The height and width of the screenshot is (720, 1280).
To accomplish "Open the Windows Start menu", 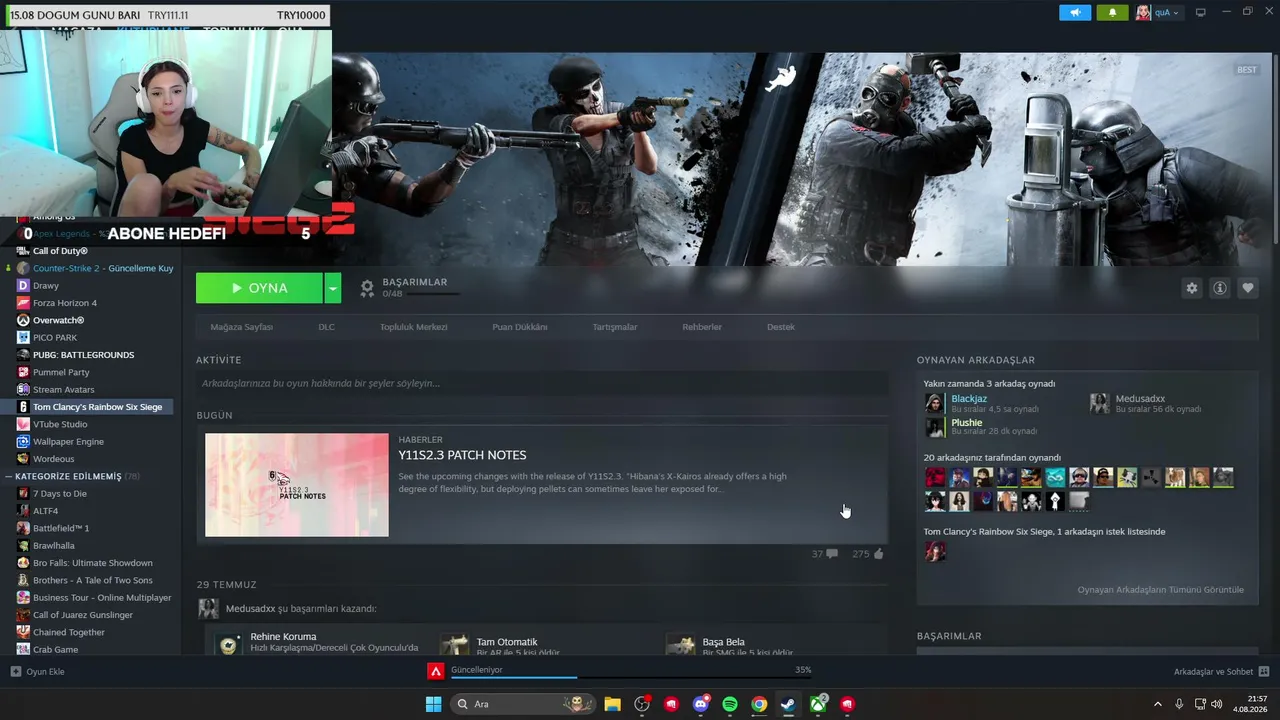I will (x=433, y=704).
